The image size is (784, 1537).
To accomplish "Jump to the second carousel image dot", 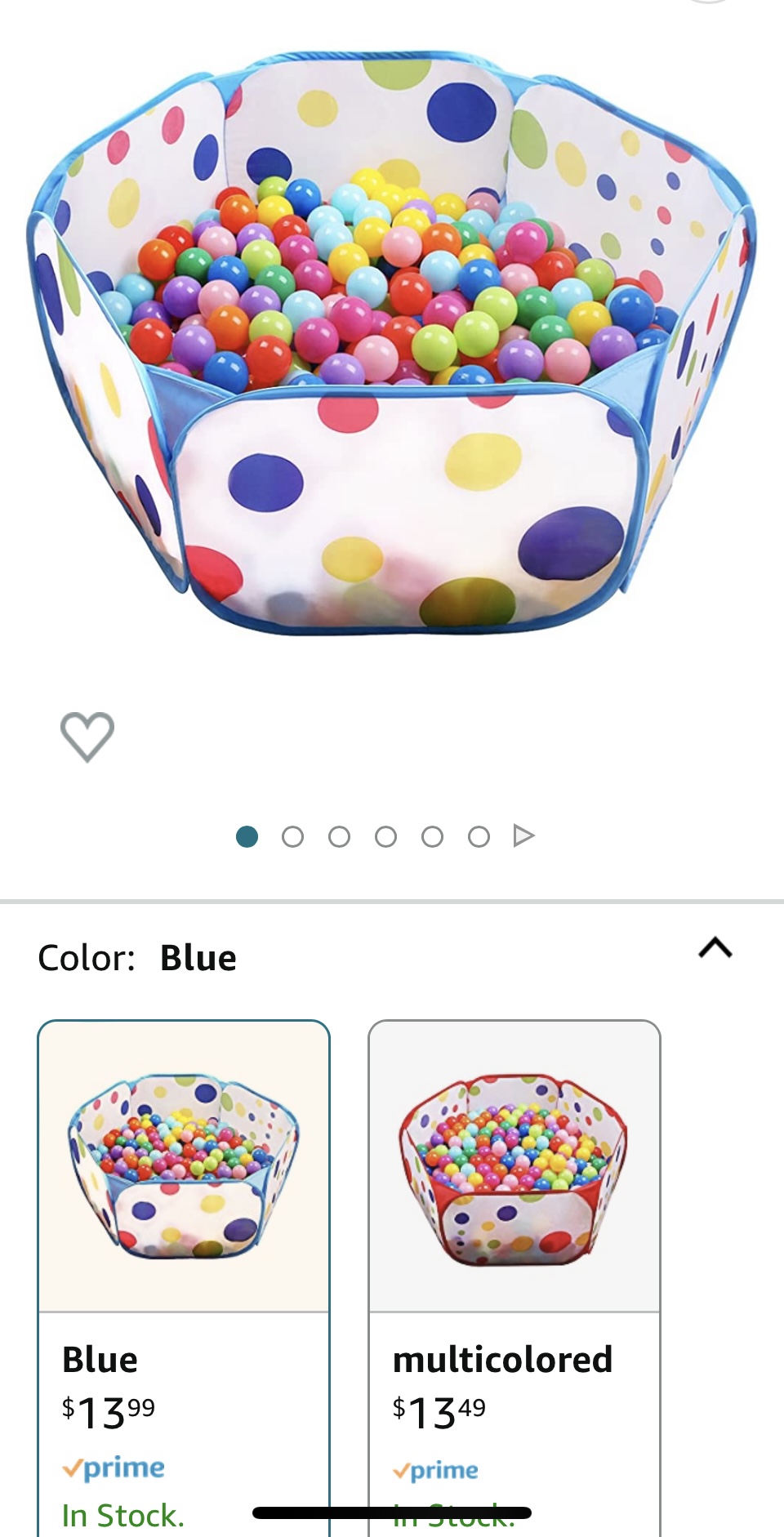I will click(x=292, y=836).
